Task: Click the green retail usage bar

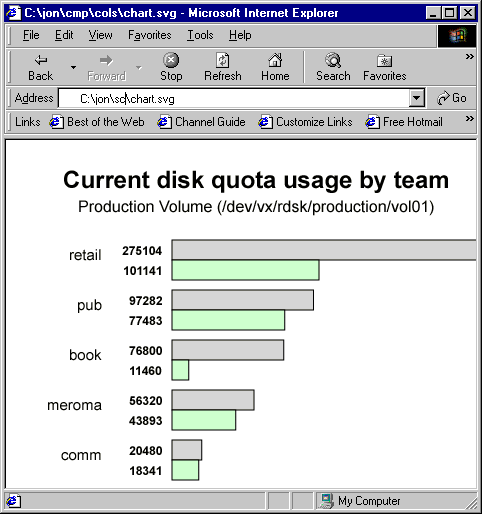Action: 245,270
